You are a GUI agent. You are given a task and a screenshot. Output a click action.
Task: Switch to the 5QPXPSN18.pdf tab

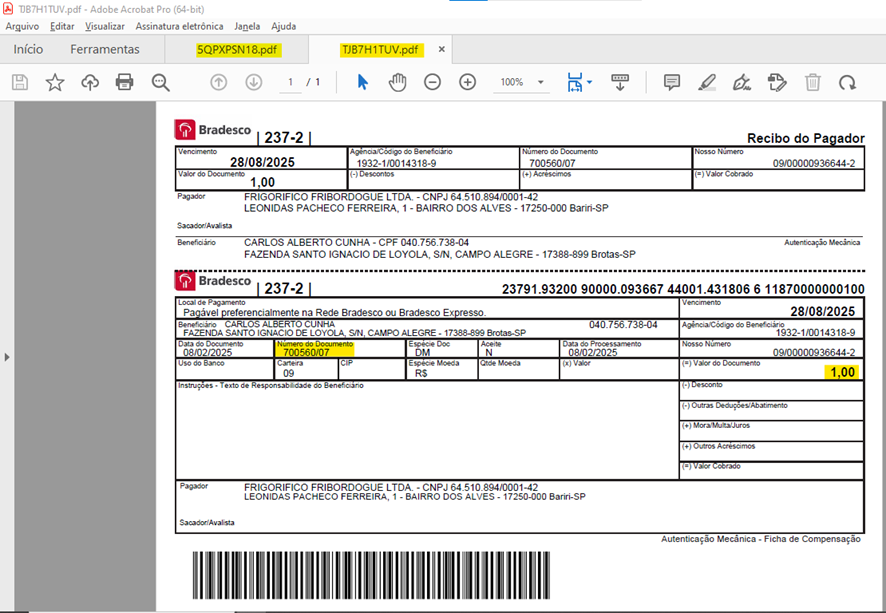coord(237,49)
